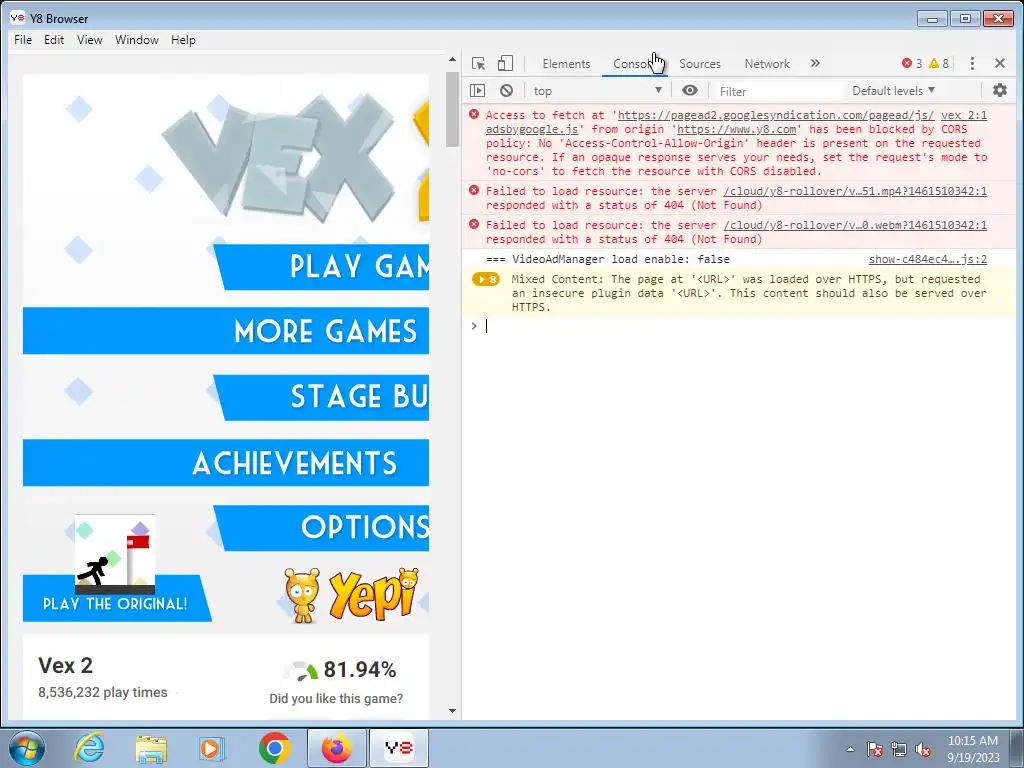This screenshot has width=1024, height=768.
Task: Click the .webm 404 error icon
Action: tap(474, 225)
